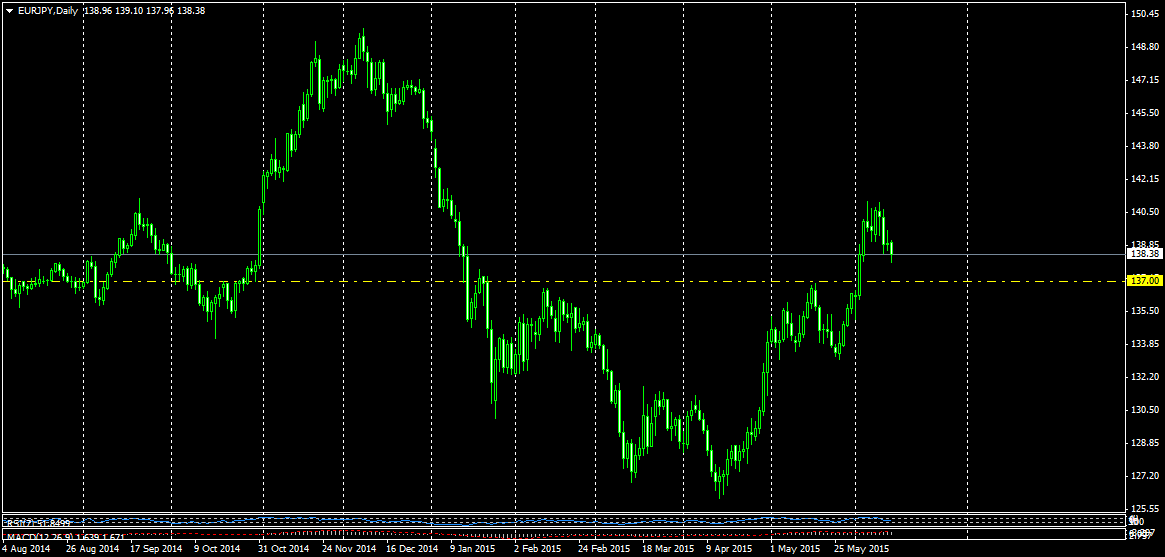
Task: Click the 9 Jan 2015 date label
Action: (473, 550)
